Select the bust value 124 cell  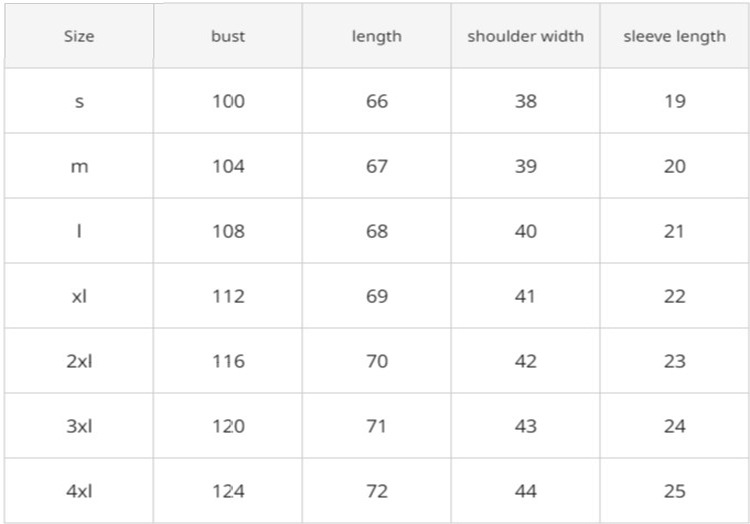228,491
